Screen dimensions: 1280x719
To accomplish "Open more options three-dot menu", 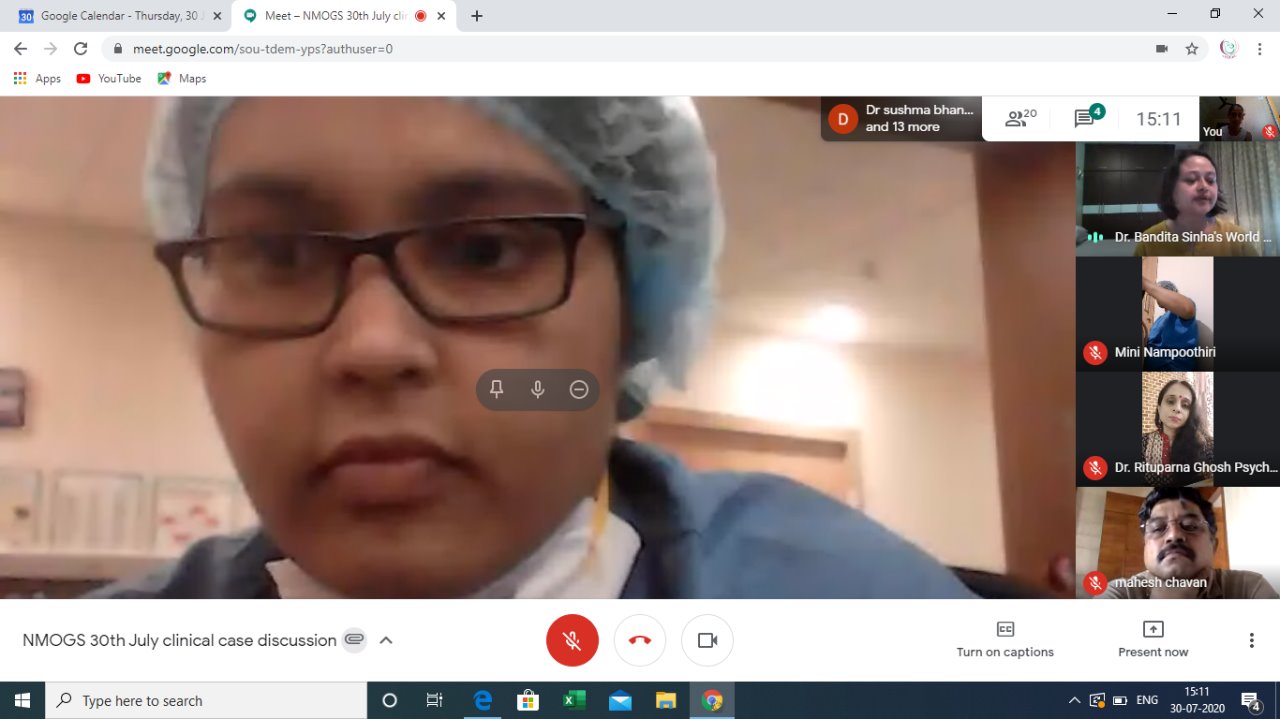I will (x=1251, y=640).
